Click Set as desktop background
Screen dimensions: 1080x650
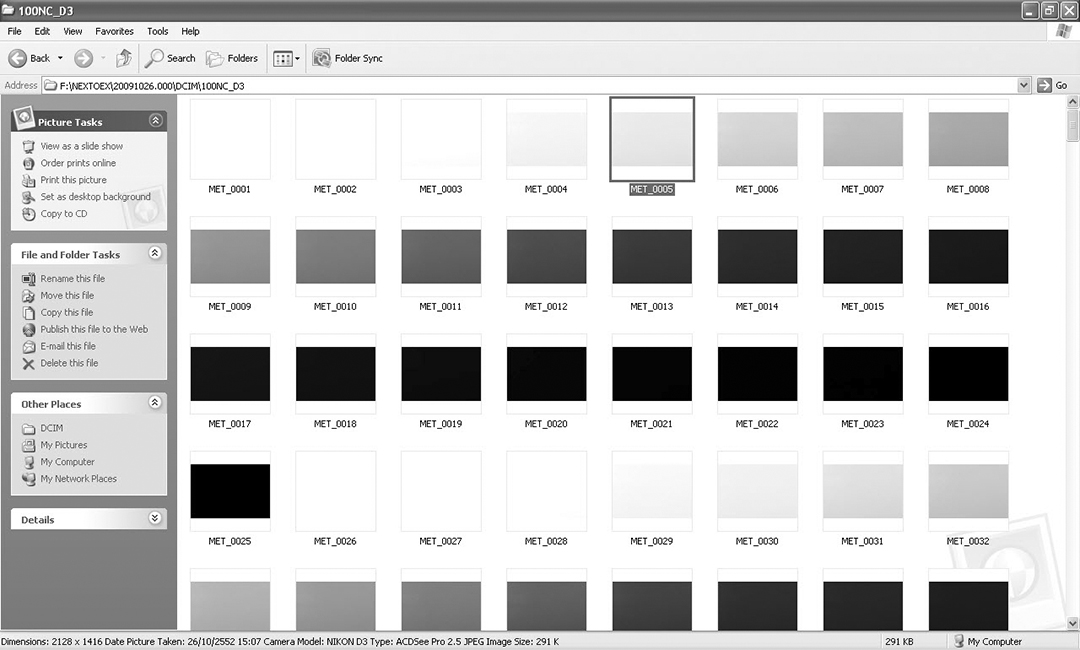click(95, 197)
